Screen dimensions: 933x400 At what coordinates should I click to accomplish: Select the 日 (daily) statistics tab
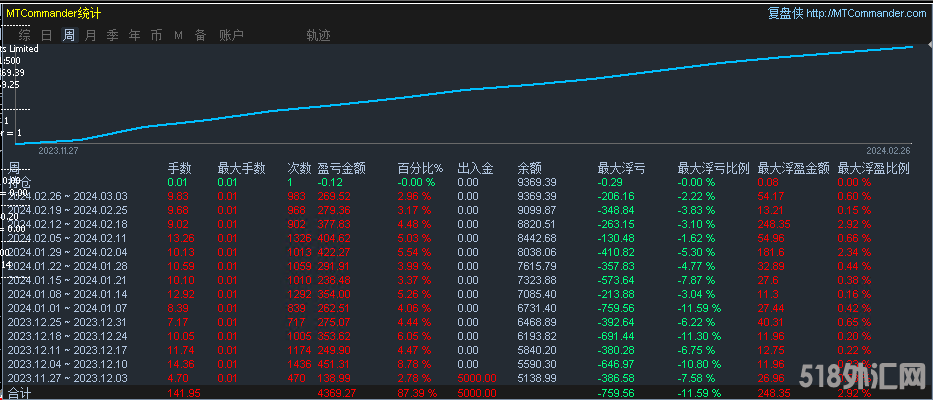[x=47, y=35]
